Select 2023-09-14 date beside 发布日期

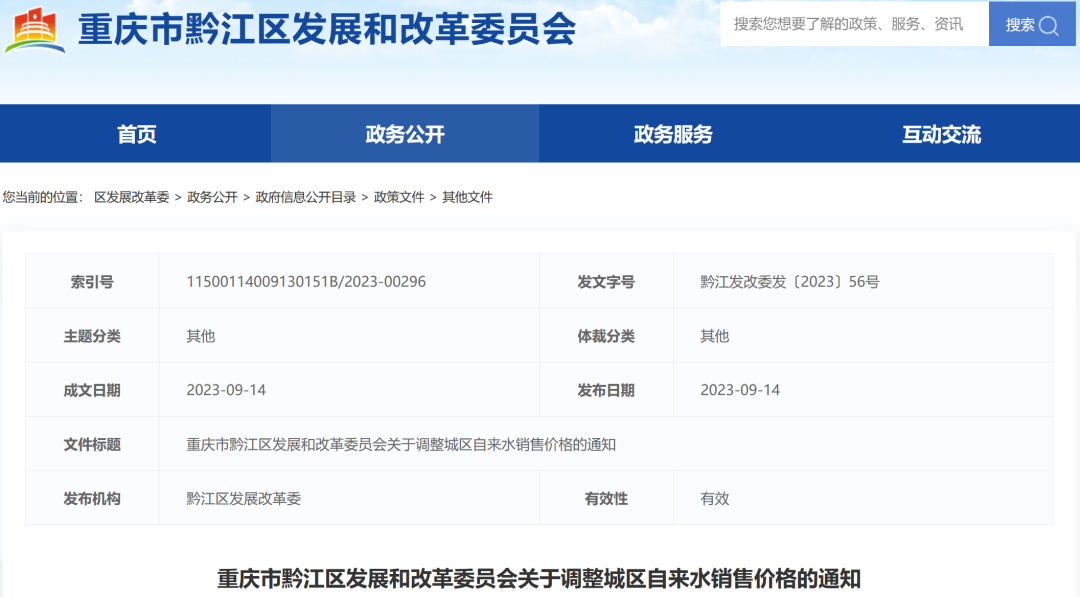point(740,390)
